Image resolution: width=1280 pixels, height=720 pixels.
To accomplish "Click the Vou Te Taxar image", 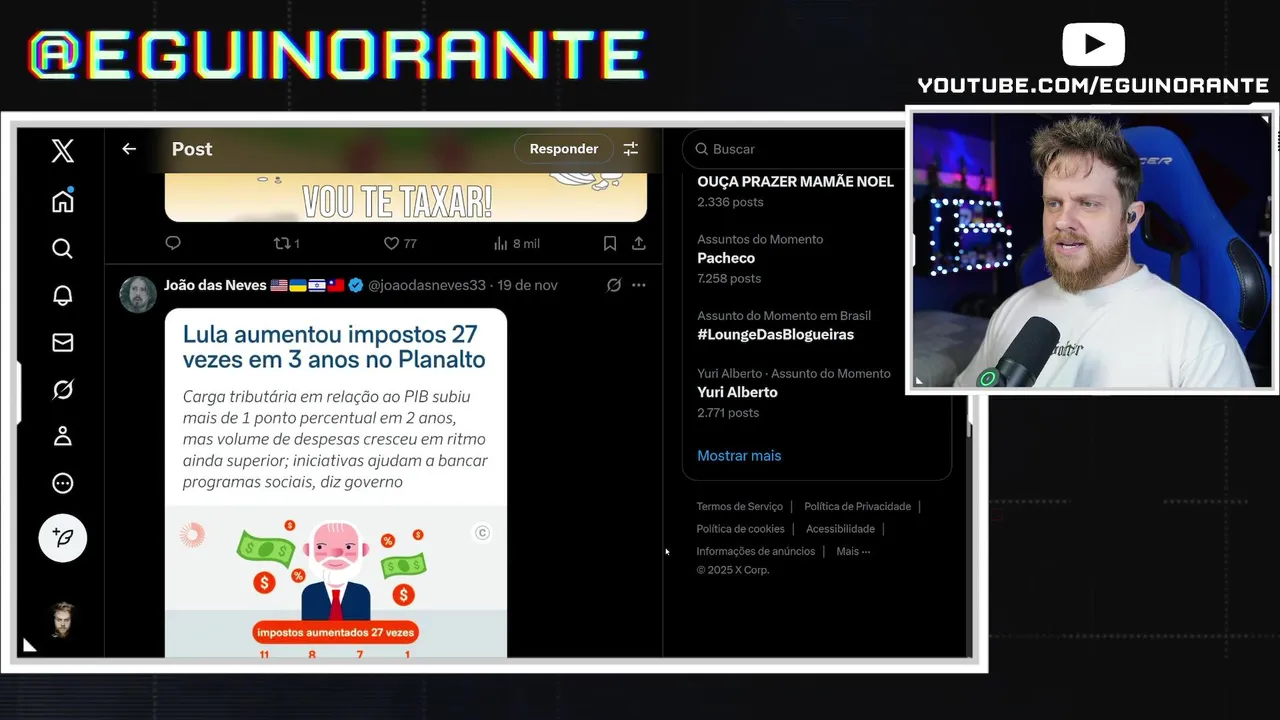I will tap(406, 197).
